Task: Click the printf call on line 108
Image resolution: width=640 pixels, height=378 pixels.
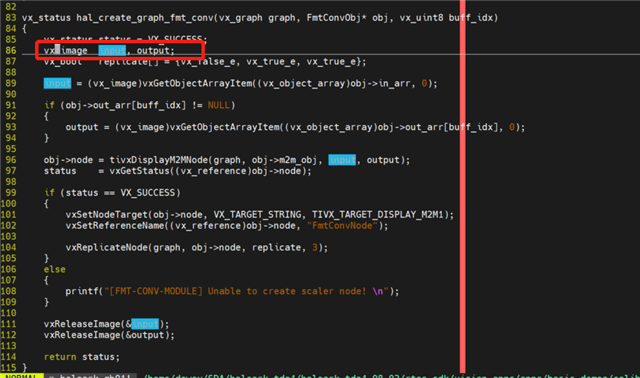Action: click(82, 291)
